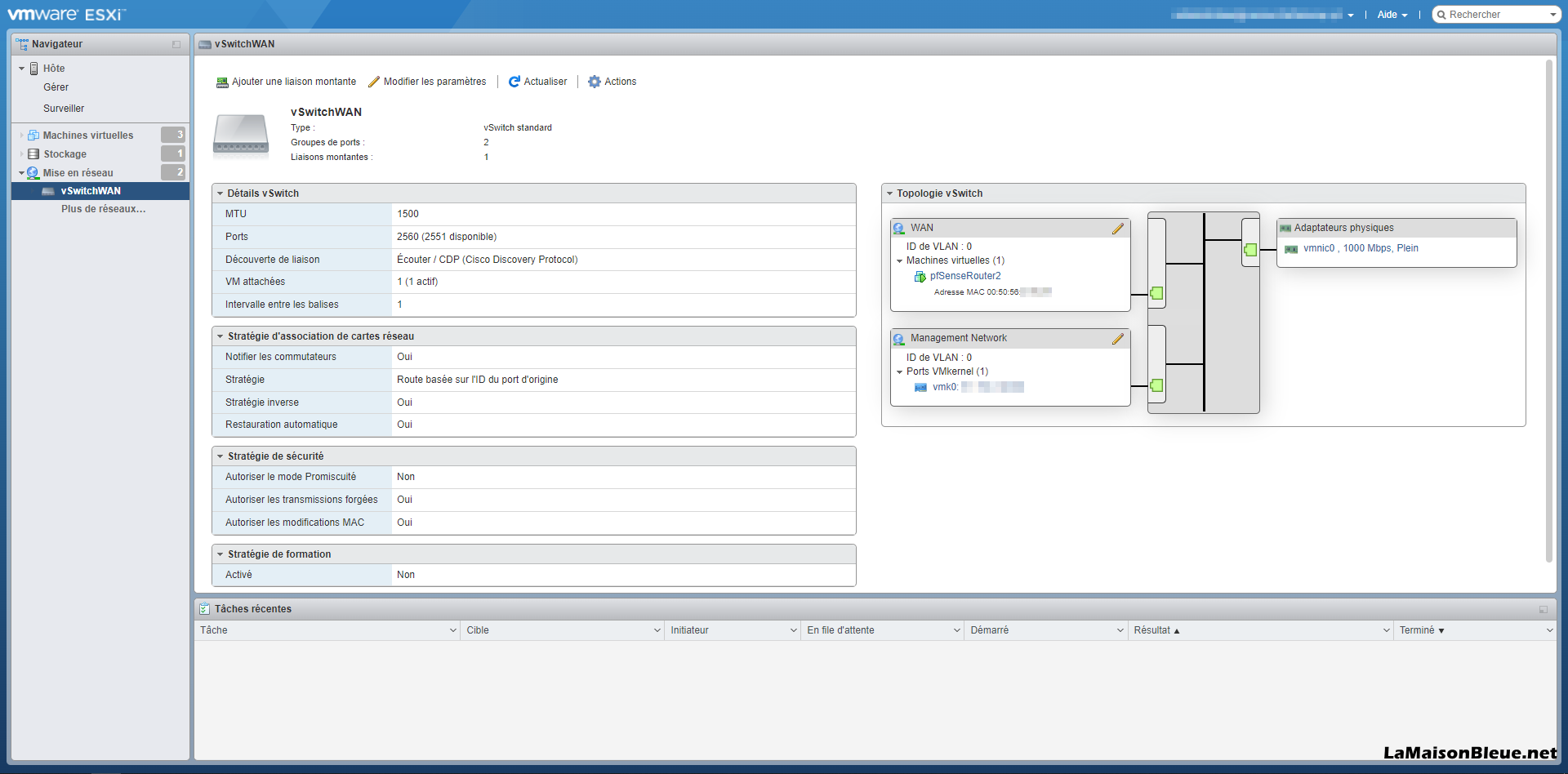
Task: Collapse the Mise en réseau tree node
Action: pos(21,173)
